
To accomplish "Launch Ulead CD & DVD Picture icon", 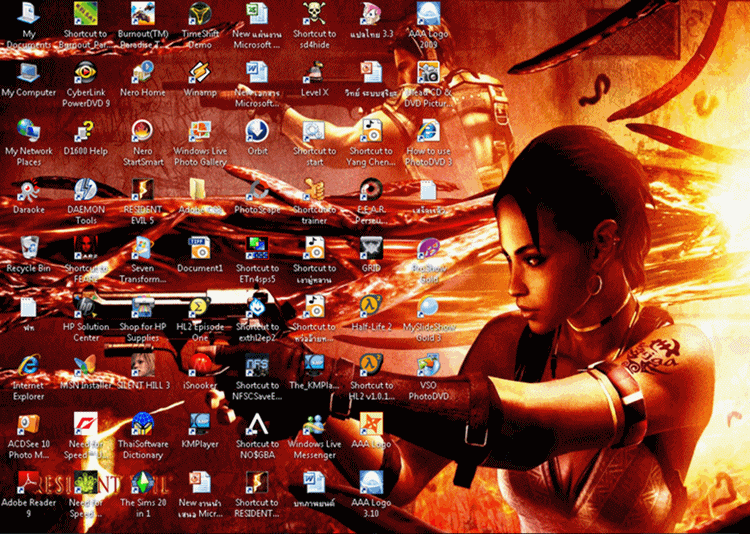I will 429,72.
